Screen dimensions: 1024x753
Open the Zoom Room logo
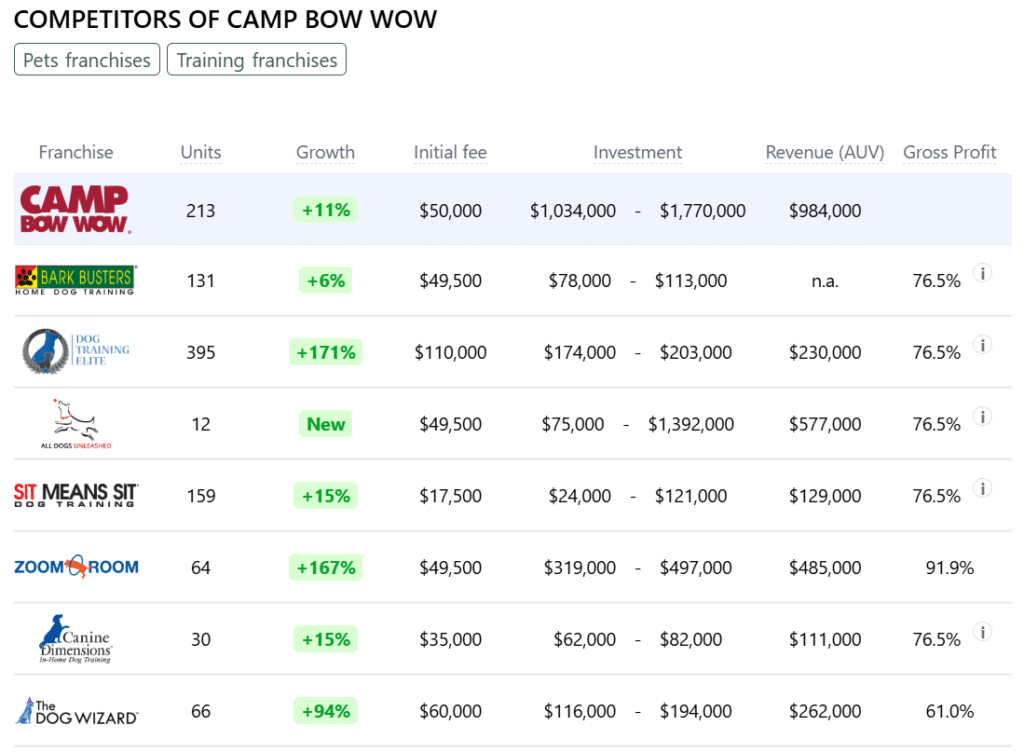[x=76, y=566]
